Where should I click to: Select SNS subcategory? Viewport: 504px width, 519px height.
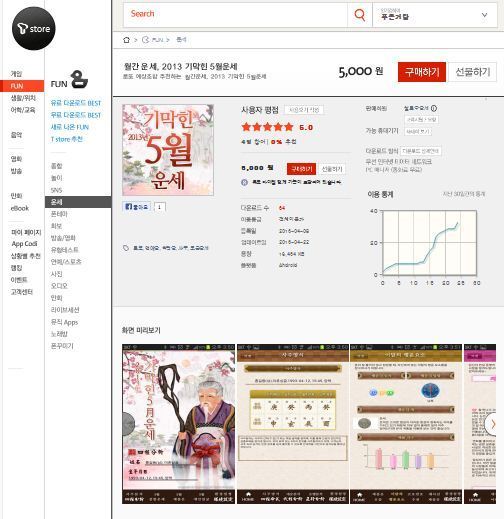pyautogui.click(x=56, y=190)
